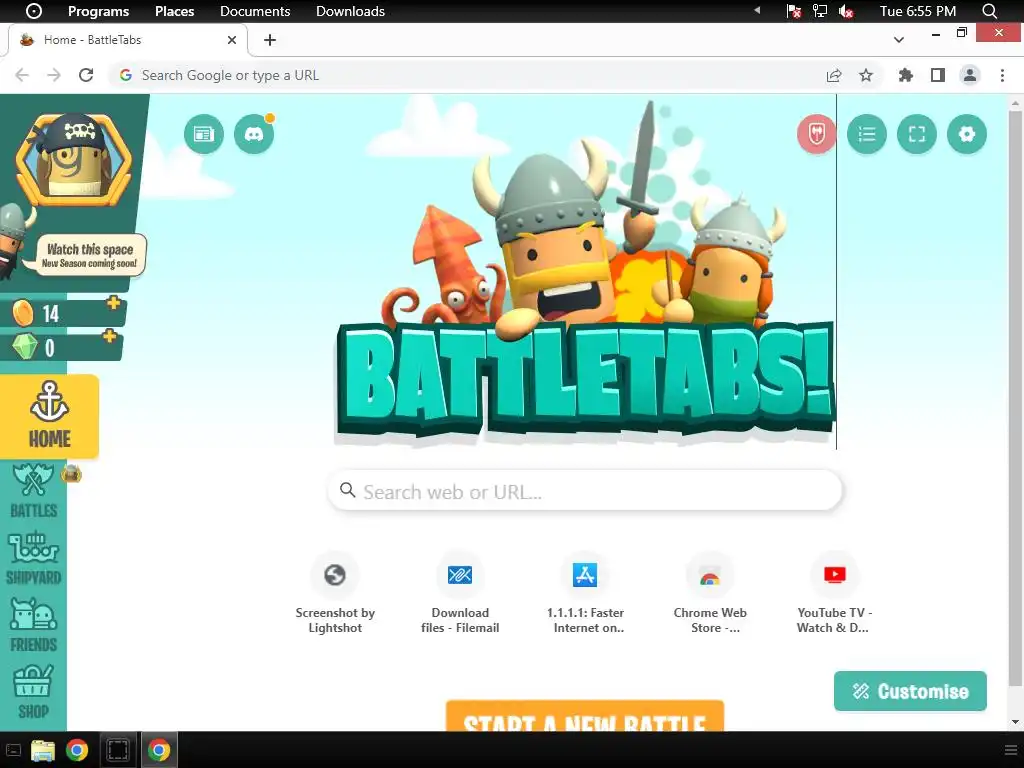
Task: Click the active Chrome window taskbar icon
Action: pos(159,750)
